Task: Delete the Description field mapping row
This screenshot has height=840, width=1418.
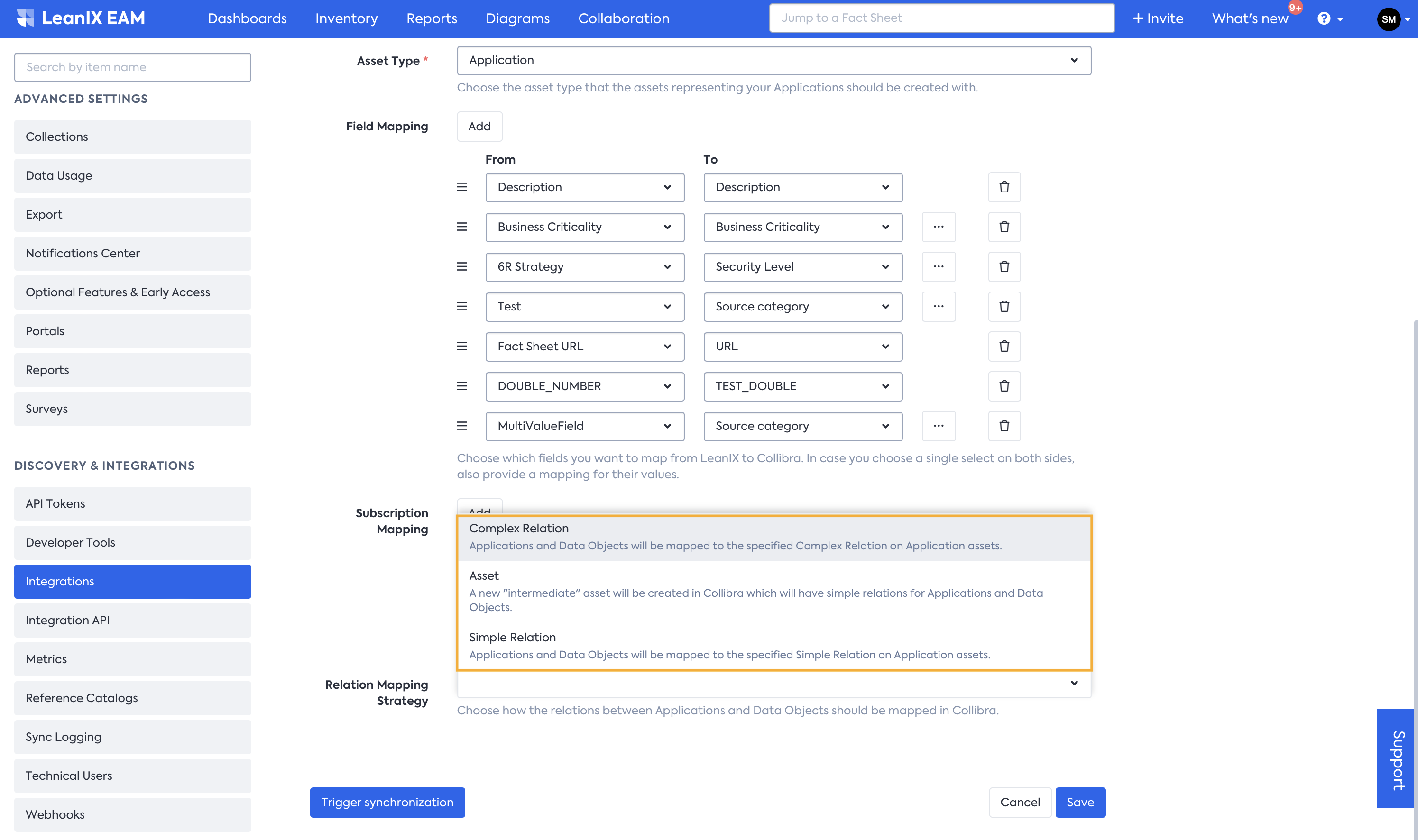Action: tap(1004, 187)
